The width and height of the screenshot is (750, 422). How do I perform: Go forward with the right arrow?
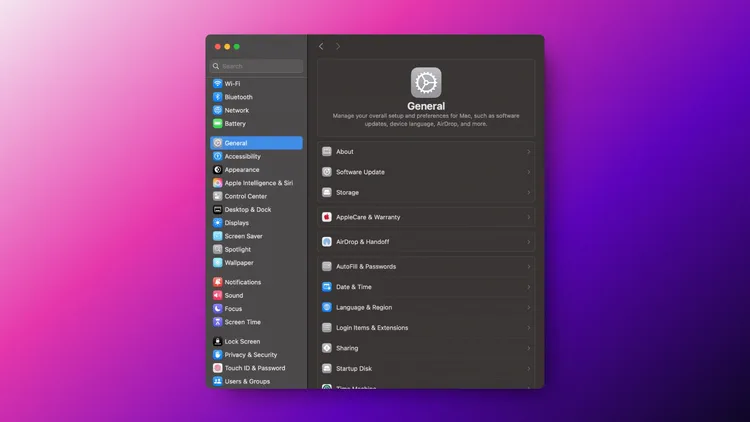point(338,46)
